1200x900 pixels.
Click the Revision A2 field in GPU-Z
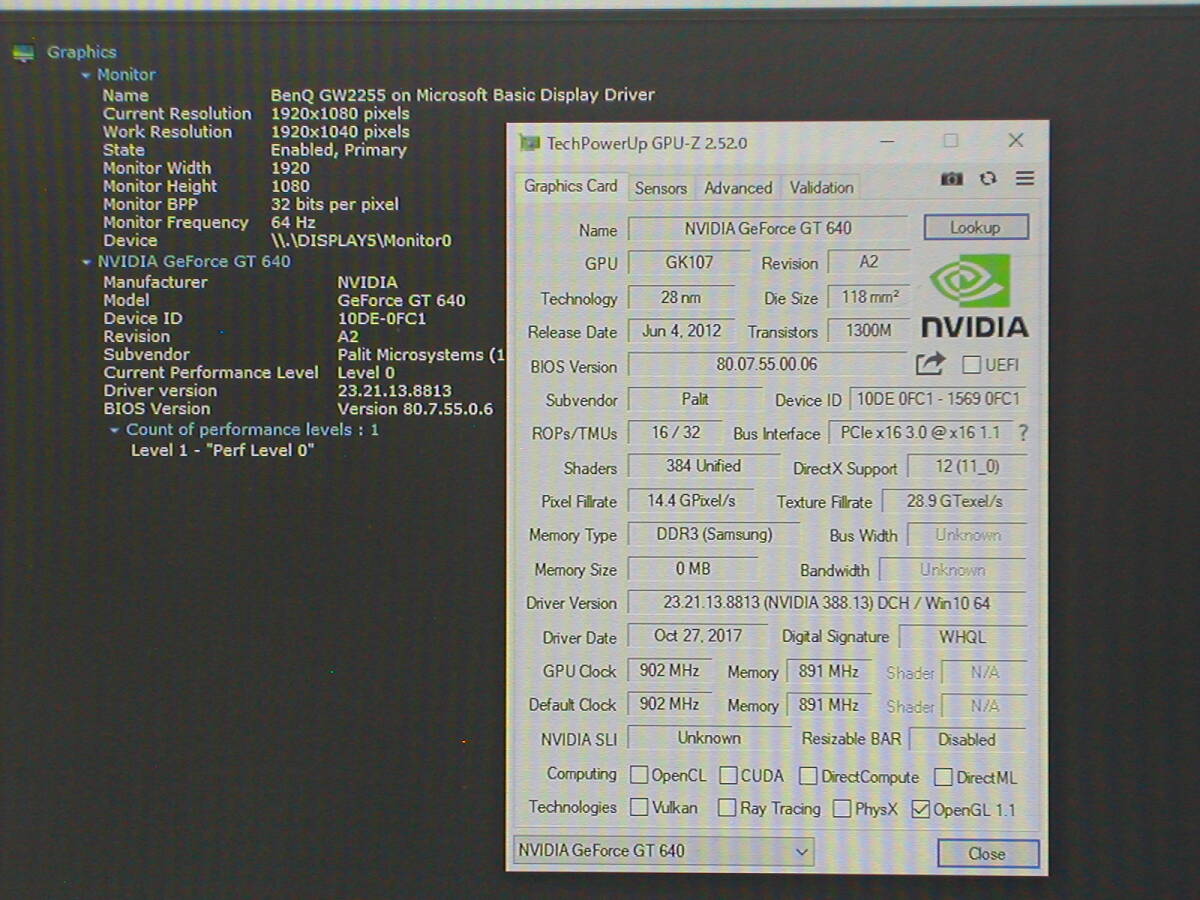[869, 263]
